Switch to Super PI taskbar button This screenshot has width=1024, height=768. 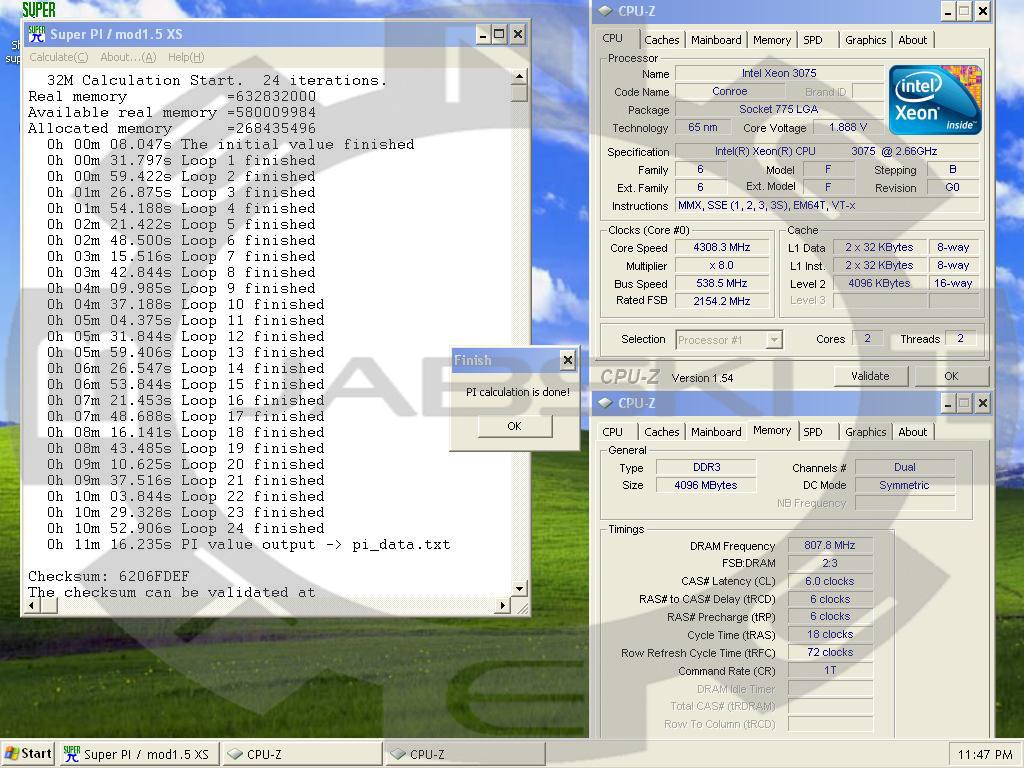coord(138,754)
